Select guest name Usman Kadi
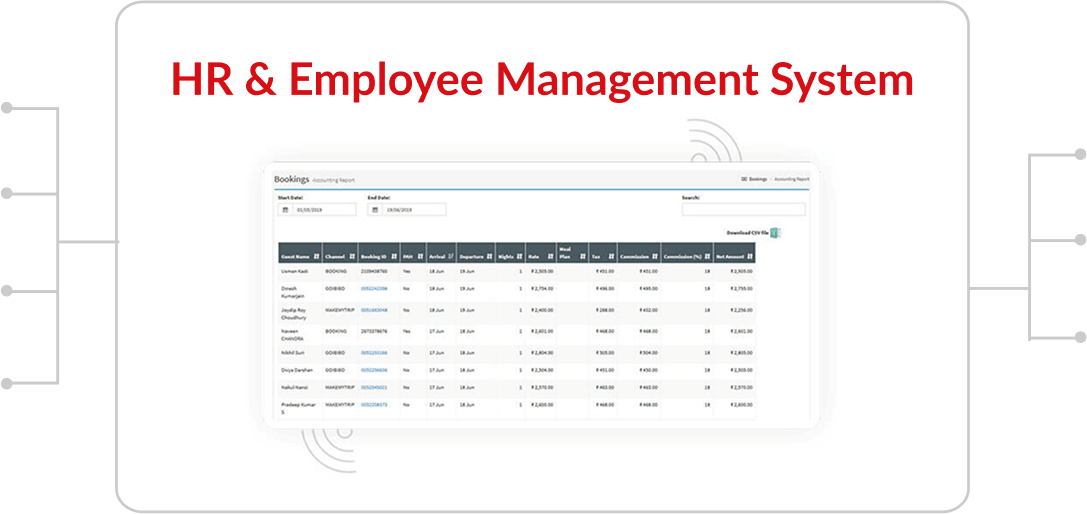 click(x=293, y=271)
